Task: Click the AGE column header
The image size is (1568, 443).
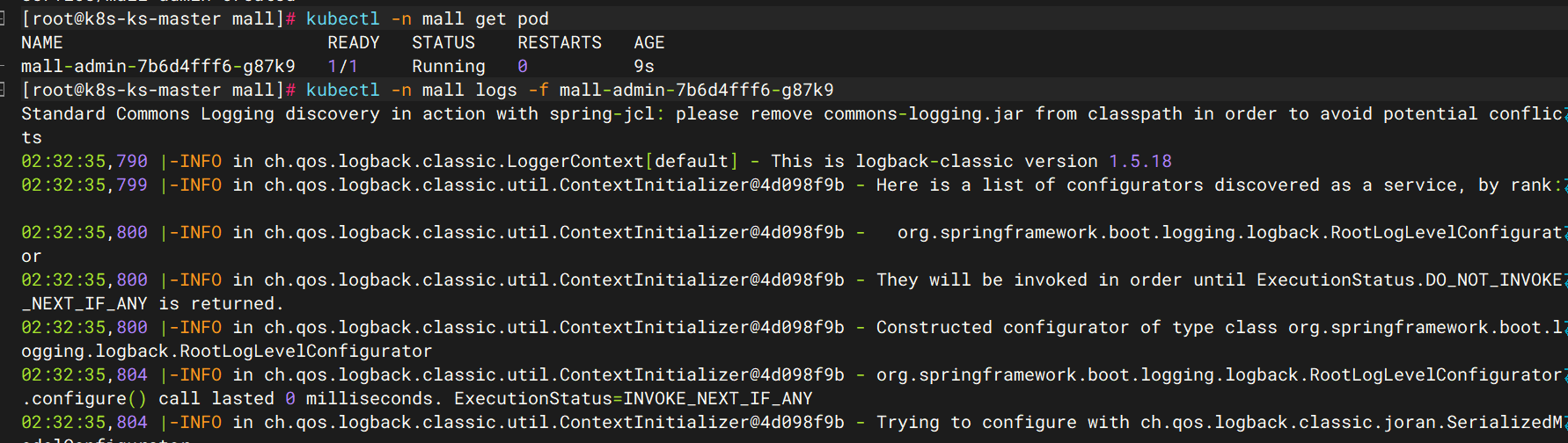Action: 649,43
